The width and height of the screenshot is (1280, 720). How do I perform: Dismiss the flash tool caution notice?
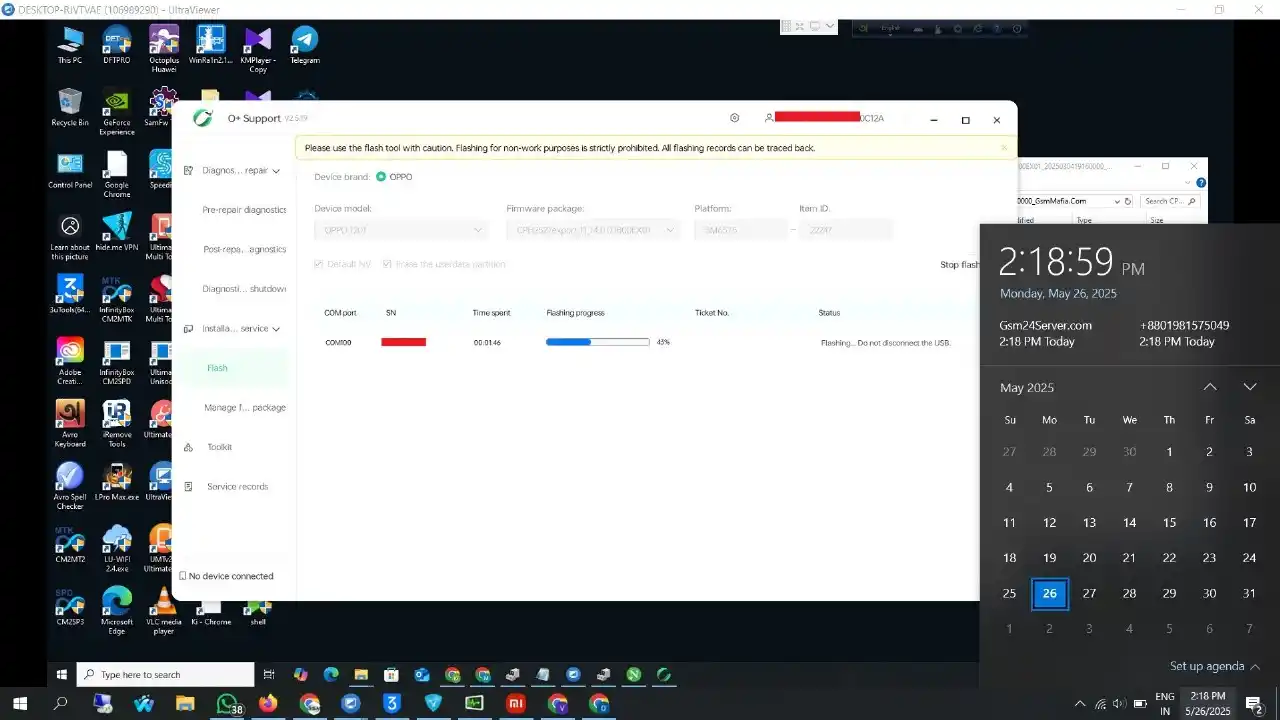coord(1004,148)
